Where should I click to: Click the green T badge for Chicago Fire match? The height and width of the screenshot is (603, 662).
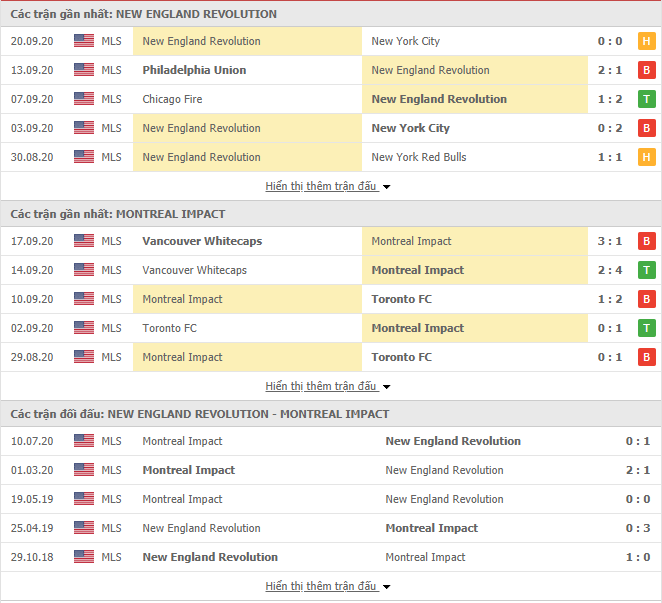pyautogui.click(x=646, y=99)
